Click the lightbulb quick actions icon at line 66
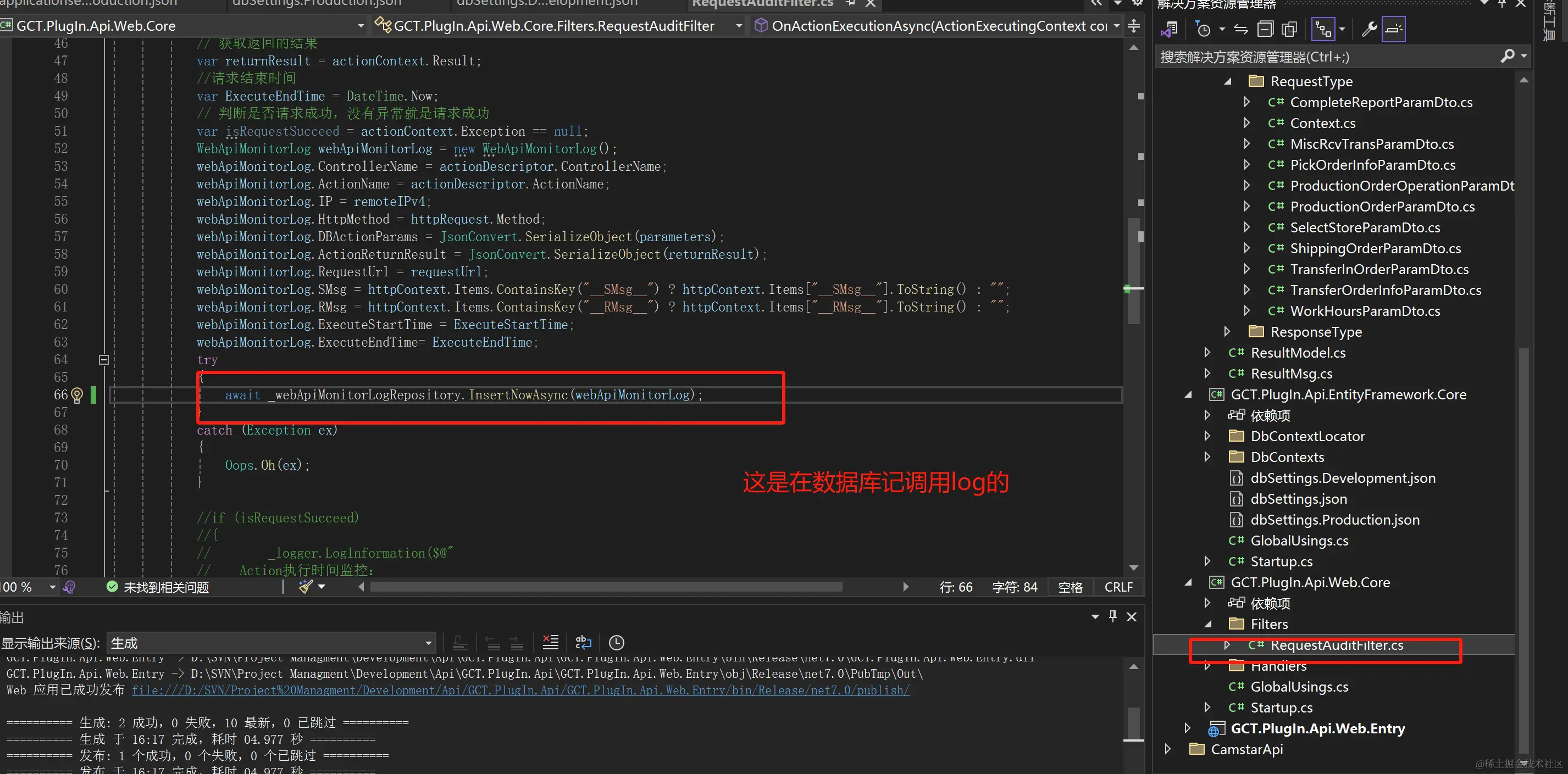Image resolution: width=1568 pixels, height=774 pixels. (77, 395)
